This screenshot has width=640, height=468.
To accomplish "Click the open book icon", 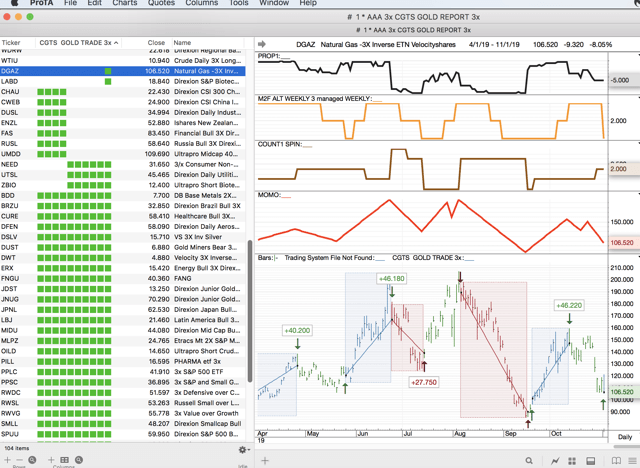I will click(x=616, y=461).
